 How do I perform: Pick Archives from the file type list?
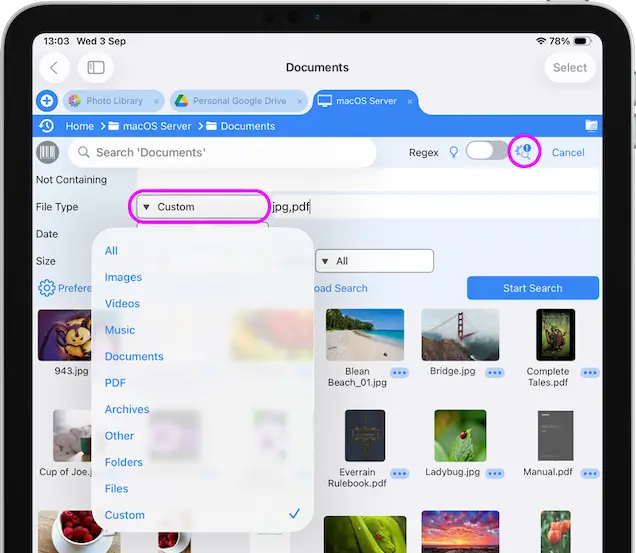coord(127,409)
